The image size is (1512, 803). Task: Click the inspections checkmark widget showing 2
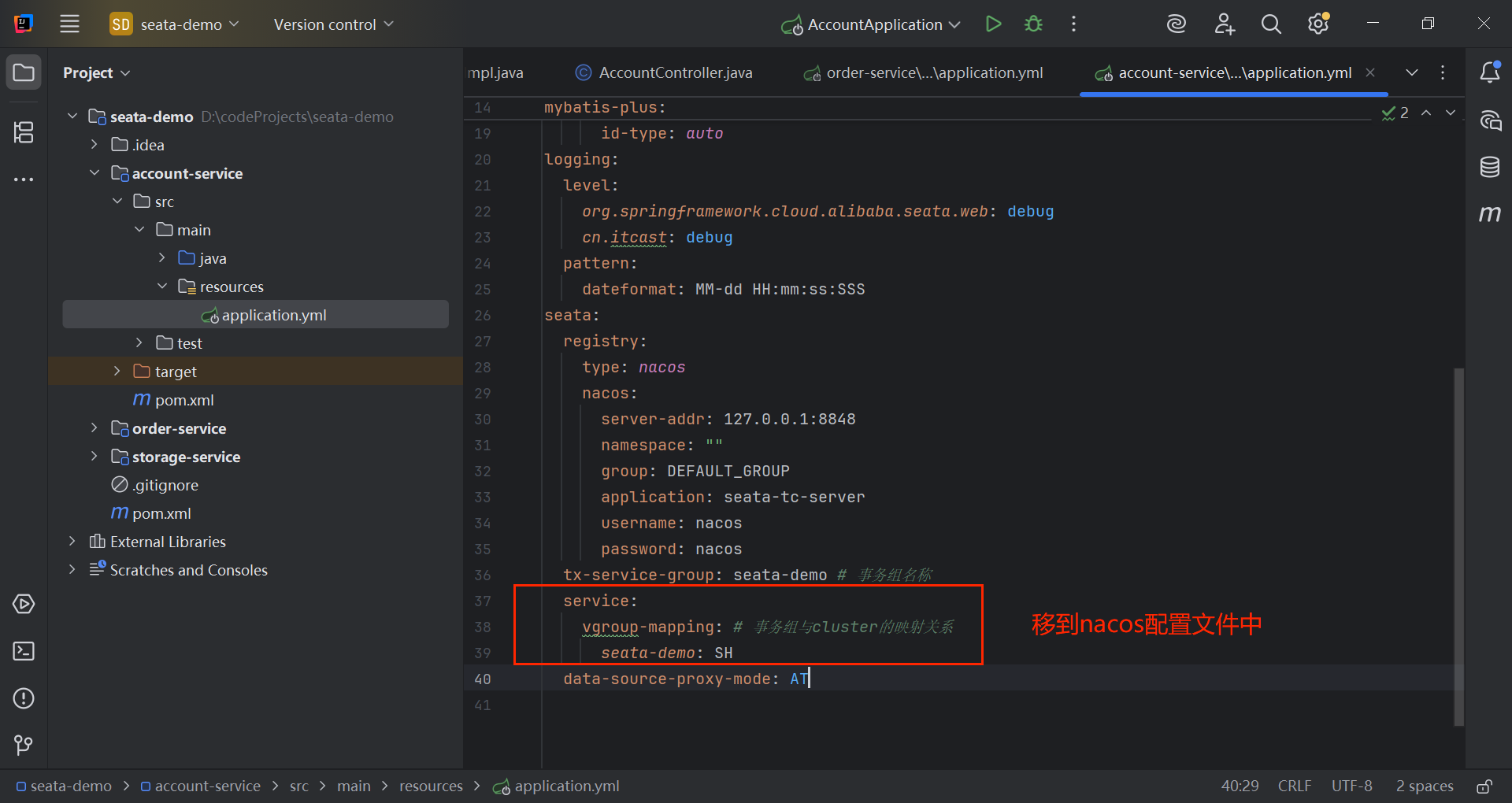point(1395,113)
